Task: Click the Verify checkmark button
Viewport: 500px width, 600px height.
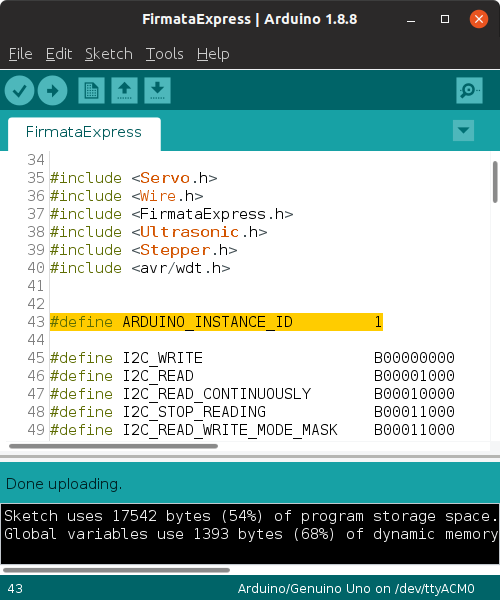Action: click(x=20, y=91)
